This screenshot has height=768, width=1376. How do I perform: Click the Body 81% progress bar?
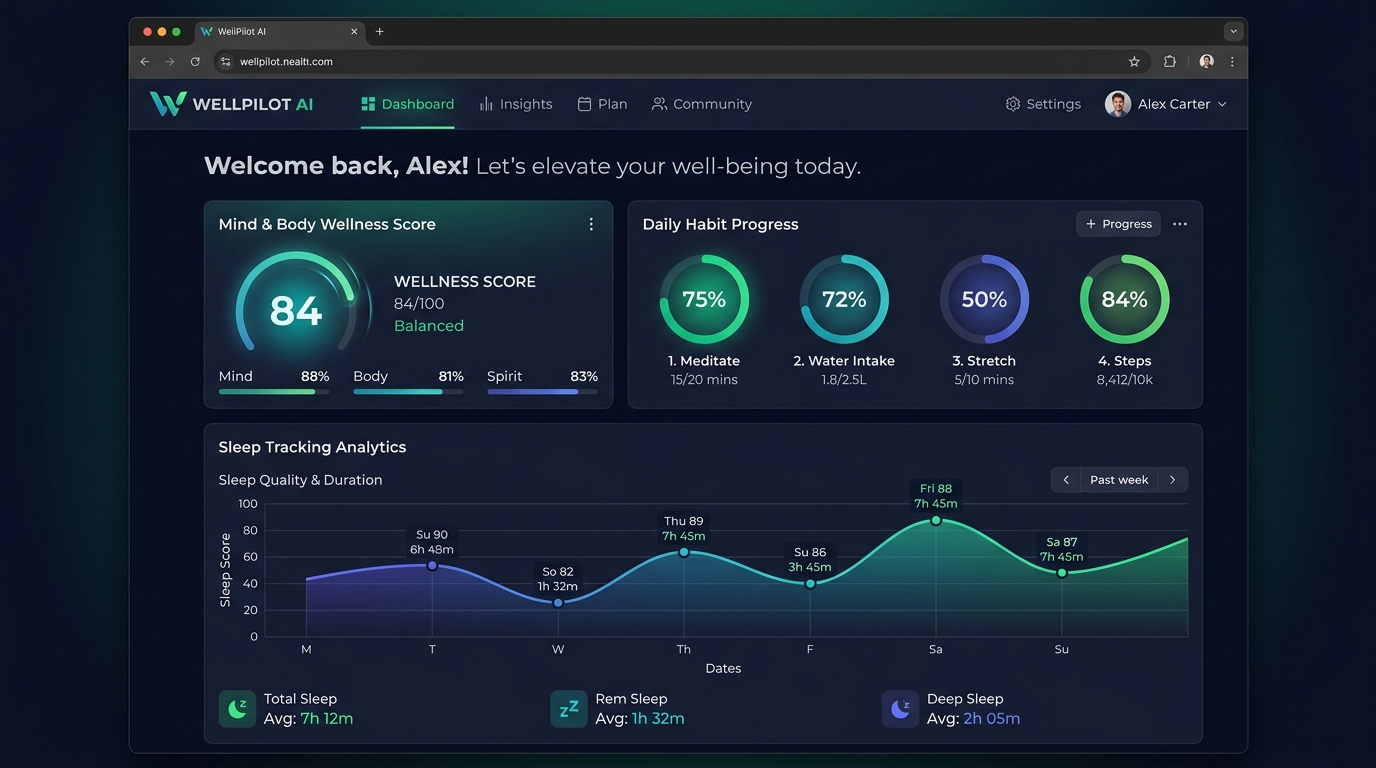coord(408,392)
